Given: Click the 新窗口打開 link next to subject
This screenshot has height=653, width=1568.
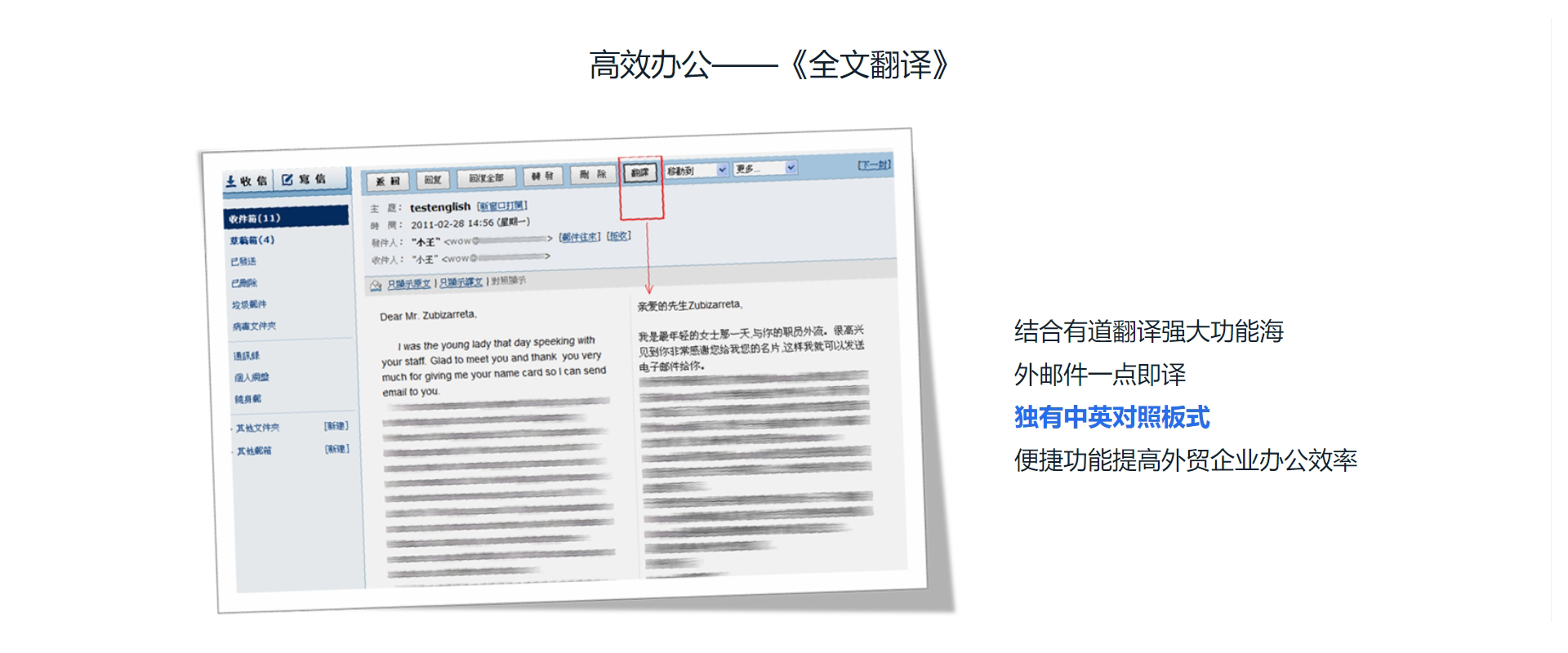Looking at the screenshot, I should [x=502, y=206].
